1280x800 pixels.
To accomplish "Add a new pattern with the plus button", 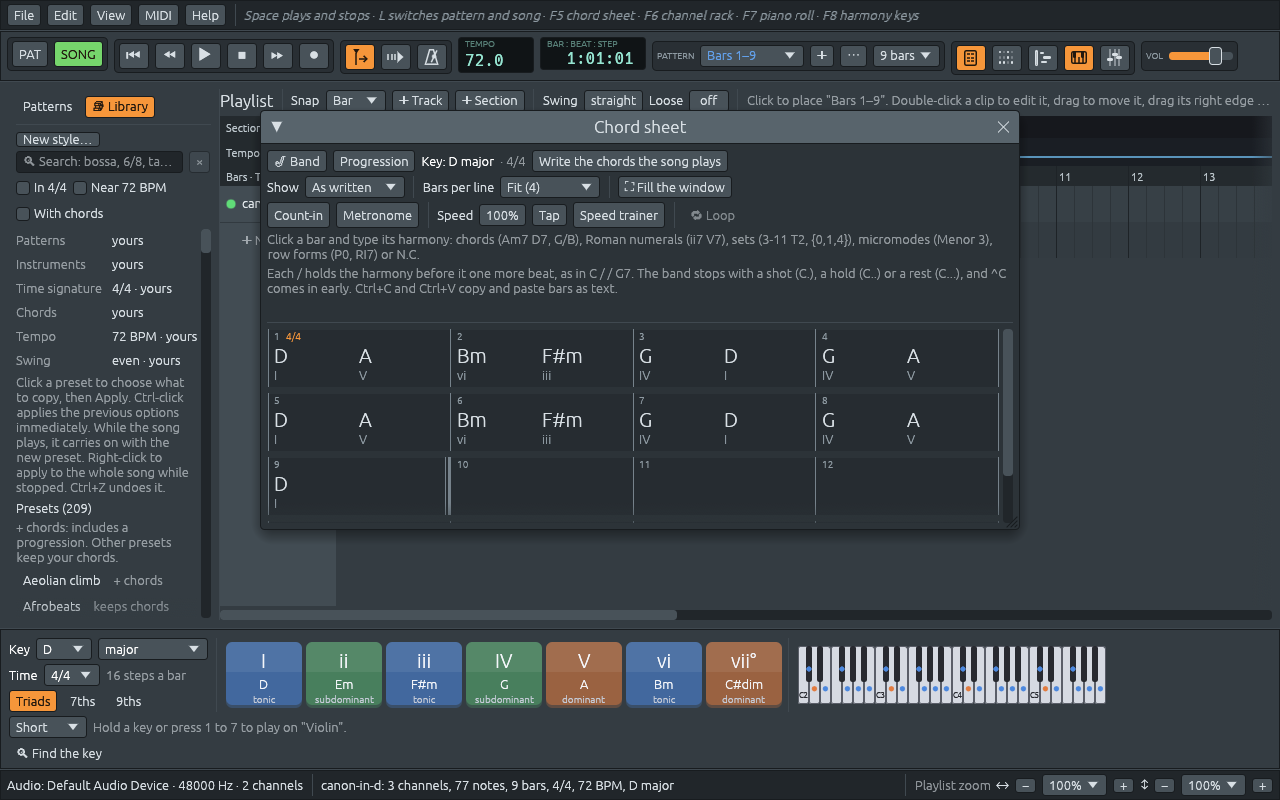I will coord(822,56).
